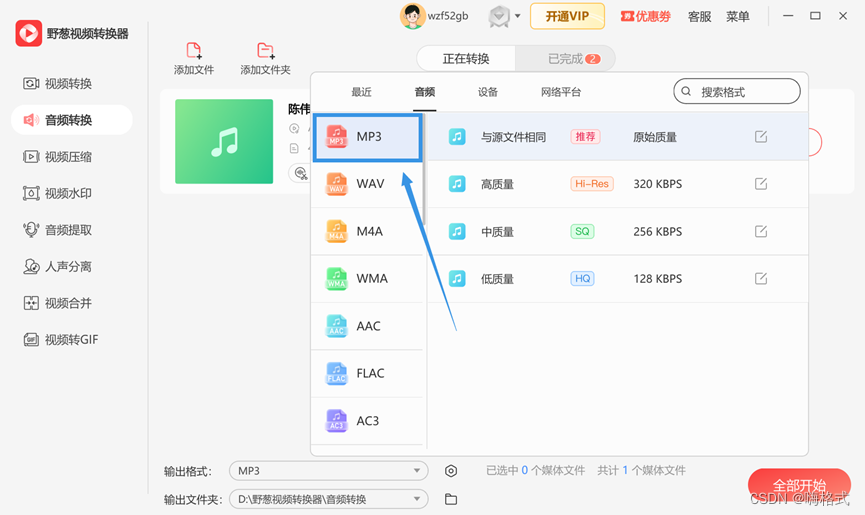The width and height of the screenshot is (865, 515).
Task: Edit the 高质量 320 KBPS preset
Action: tap(761, 184)
